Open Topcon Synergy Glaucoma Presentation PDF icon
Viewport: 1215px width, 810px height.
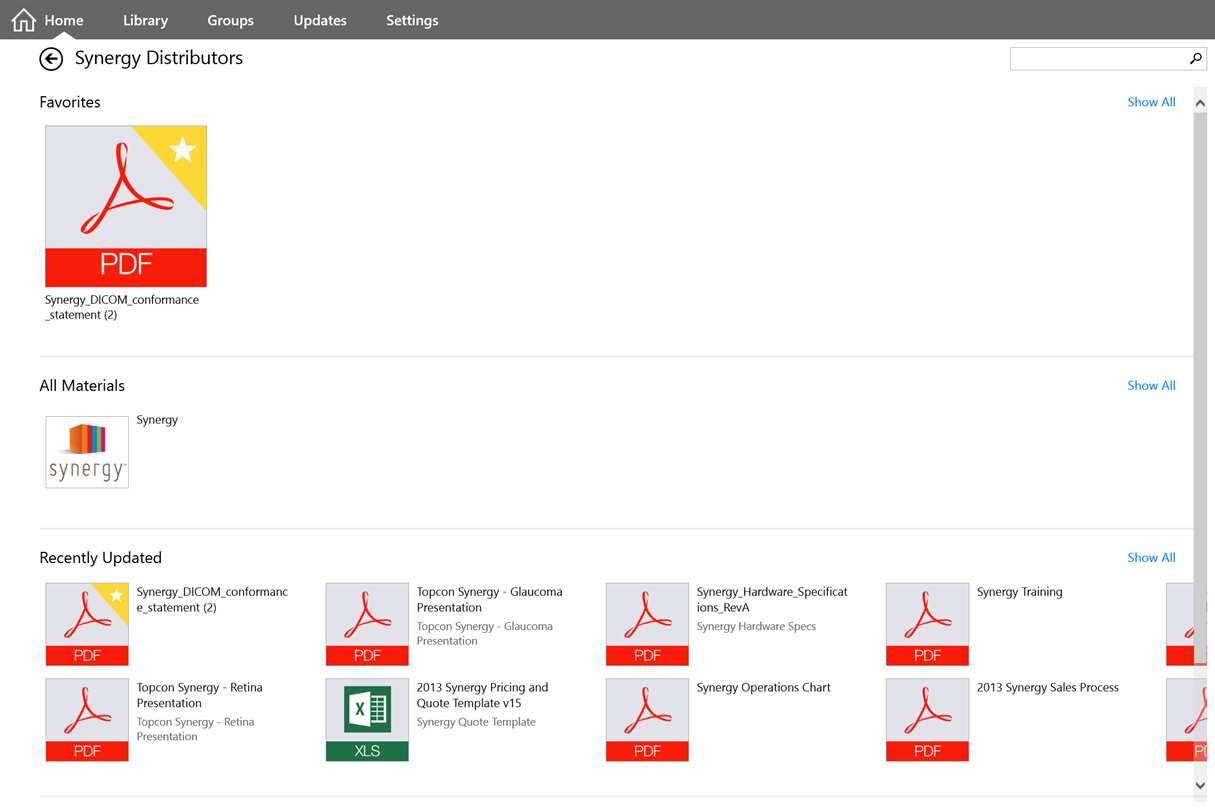pos(367,624)
